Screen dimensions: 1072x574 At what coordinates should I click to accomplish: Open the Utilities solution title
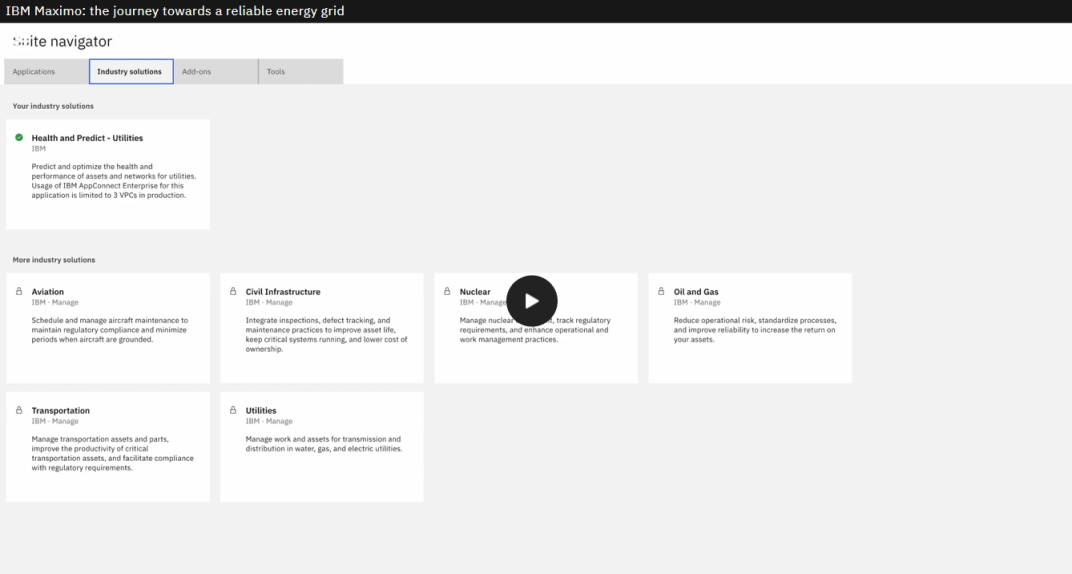[261, 411]
